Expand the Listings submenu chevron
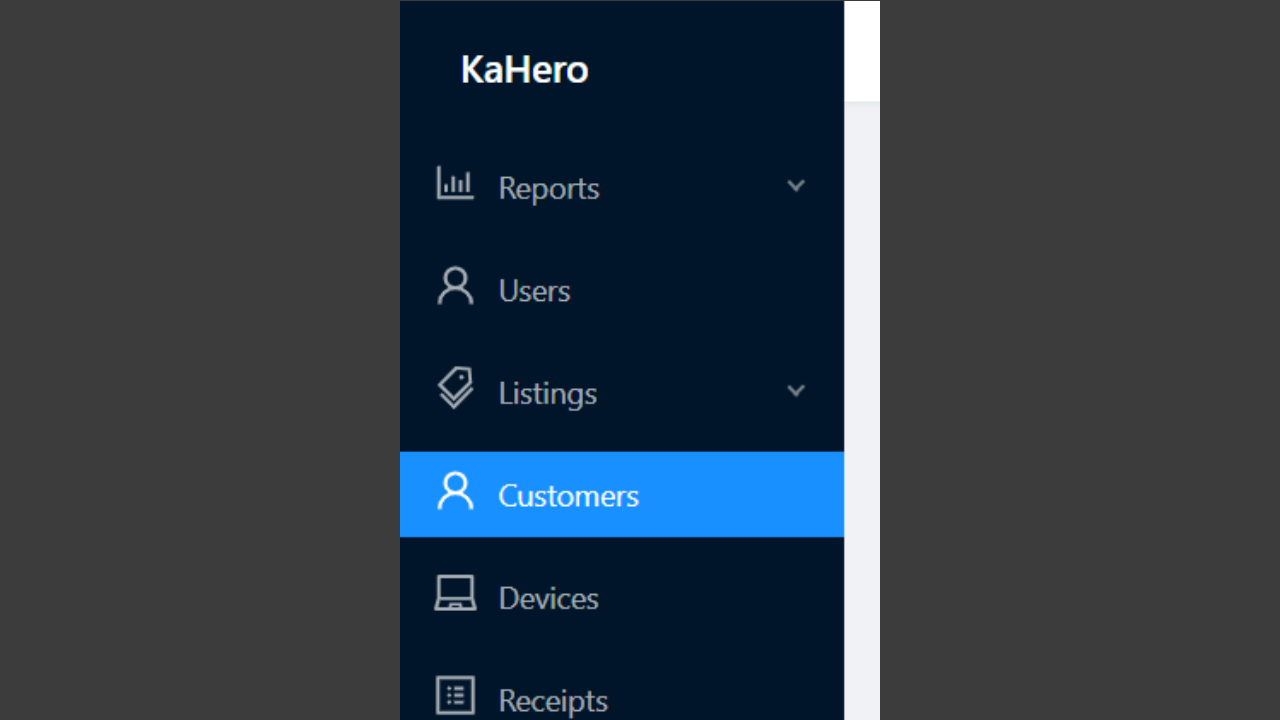The width and height of the screenshot is (1280, 720). pyautogui.click(x=796, y=391)
